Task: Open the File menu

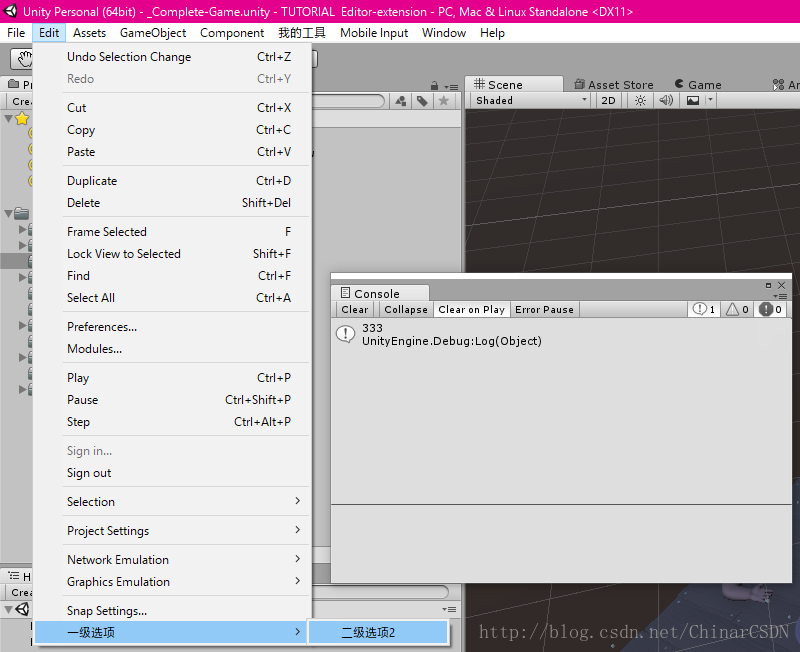Action: tap(16, 33)
